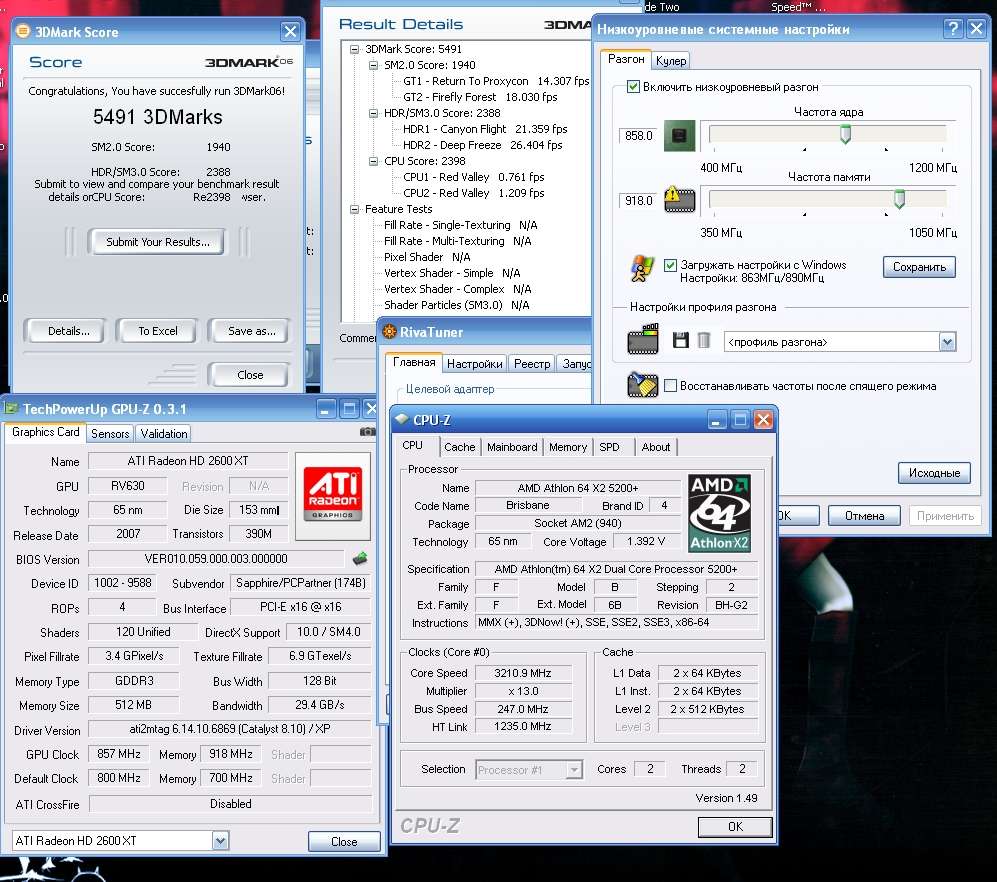Select Pixel Shader N/A feature test row
Screen dimensions: 997x882
tap(427, 257)
